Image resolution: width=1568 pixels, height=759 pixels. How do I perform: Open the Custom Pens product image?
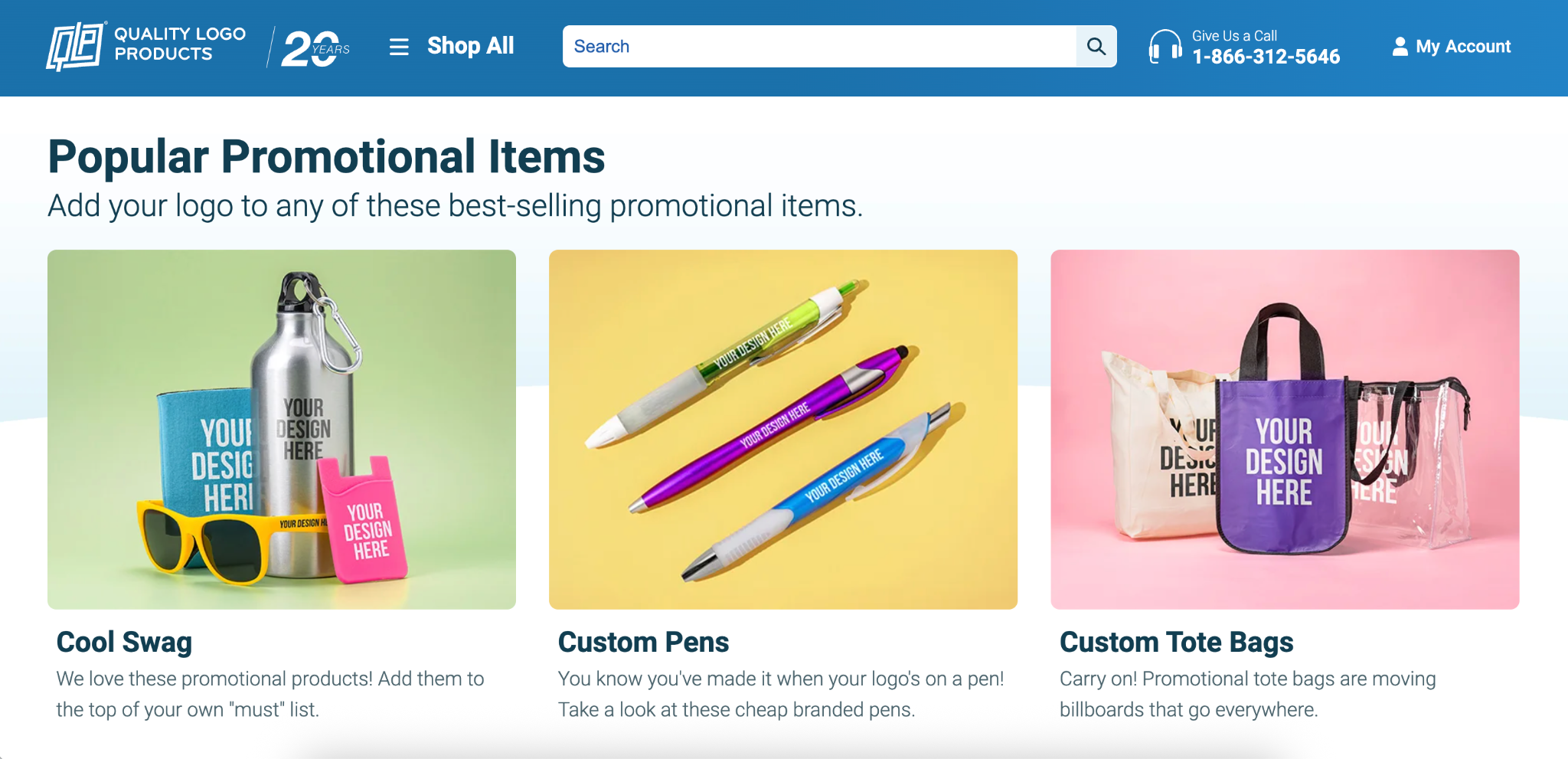point(783,429)
